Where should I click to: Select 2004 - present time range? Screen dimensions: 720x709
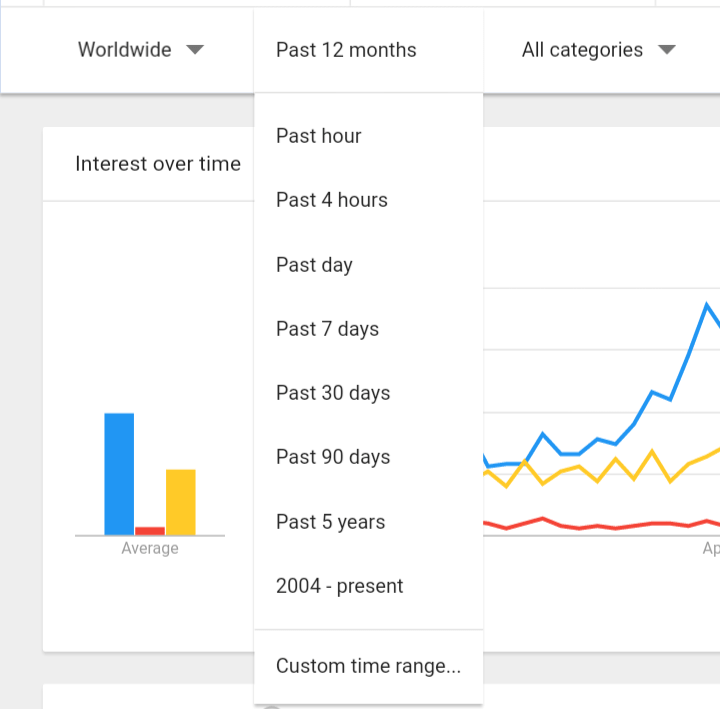340,586
